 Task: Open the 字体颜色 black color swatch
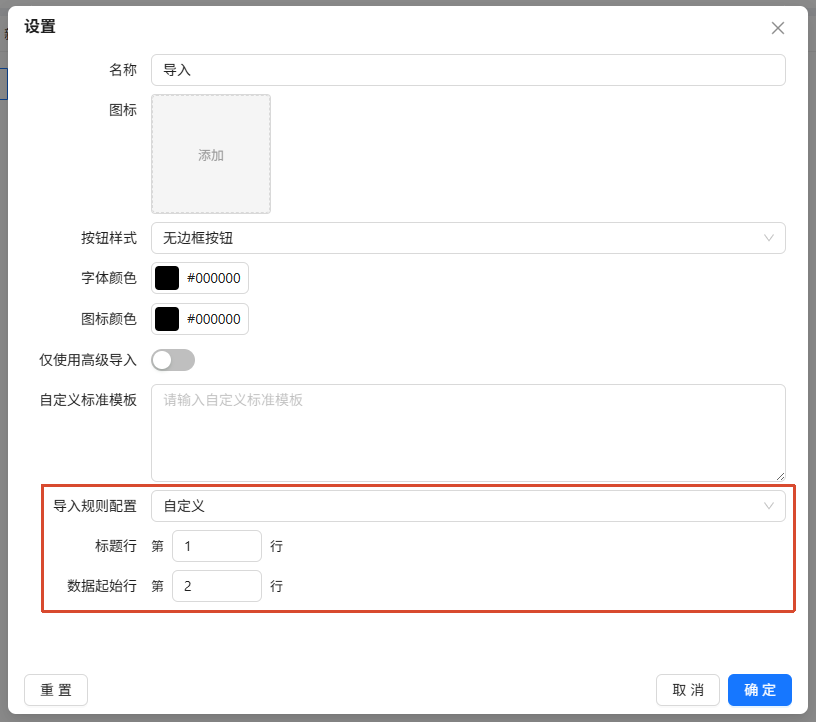click(167, 278)
